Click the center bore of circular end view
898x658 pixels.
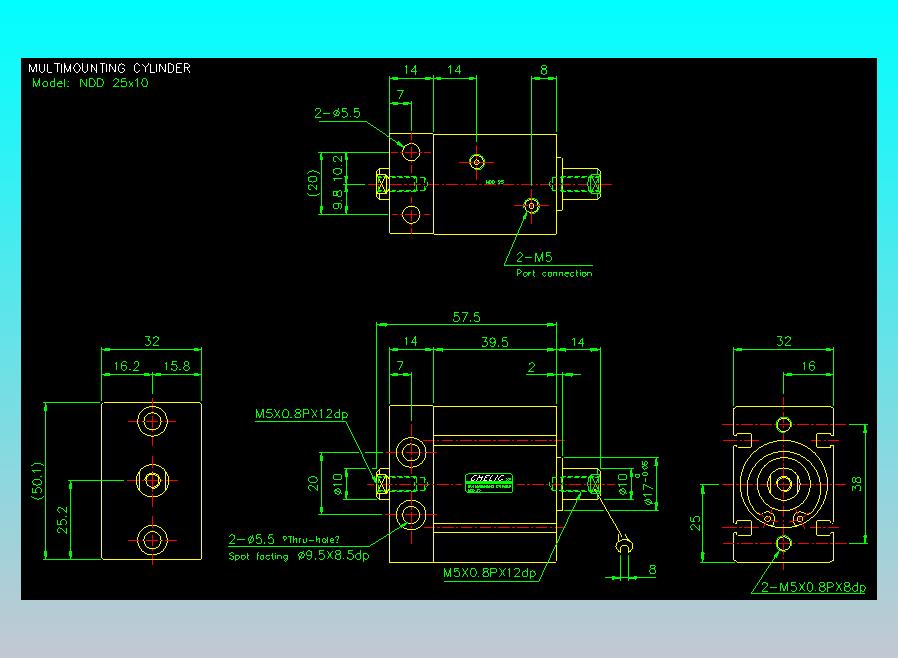pos(783,484)
